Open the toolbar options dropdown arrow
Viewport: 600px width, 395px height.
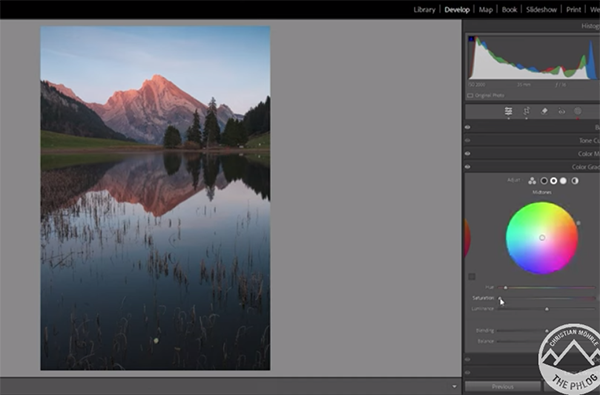tap(454, 387)
